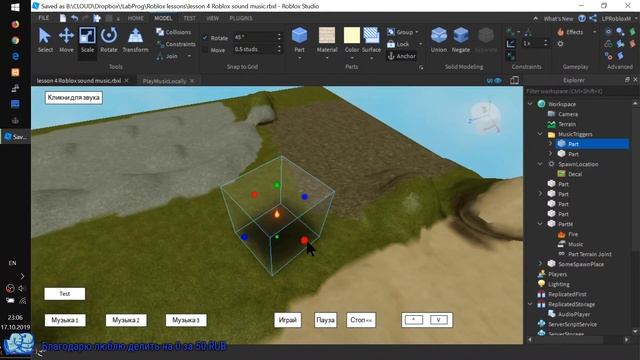Click the viewport device emulation toggle
Viewport: 640px width, 360px height.
tap(514, 80)
